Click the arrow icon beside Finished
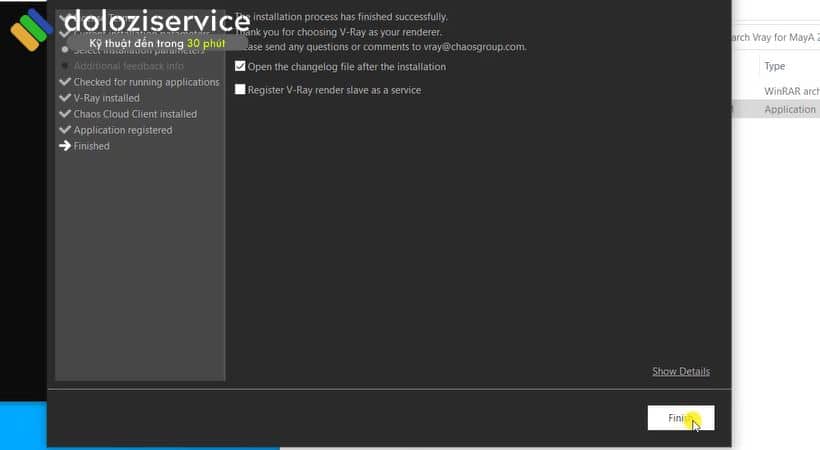This screenshot has width=820, height=450. (x=65, y=146)
